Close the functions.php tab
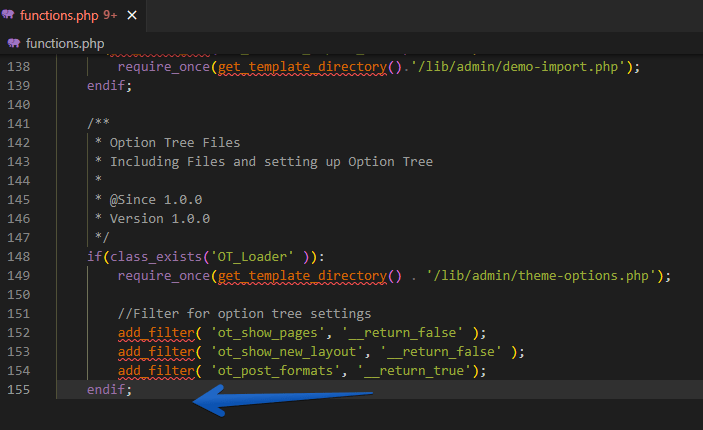Image resolution: width=703 pixels, height=430 pixels. point(132,14)
